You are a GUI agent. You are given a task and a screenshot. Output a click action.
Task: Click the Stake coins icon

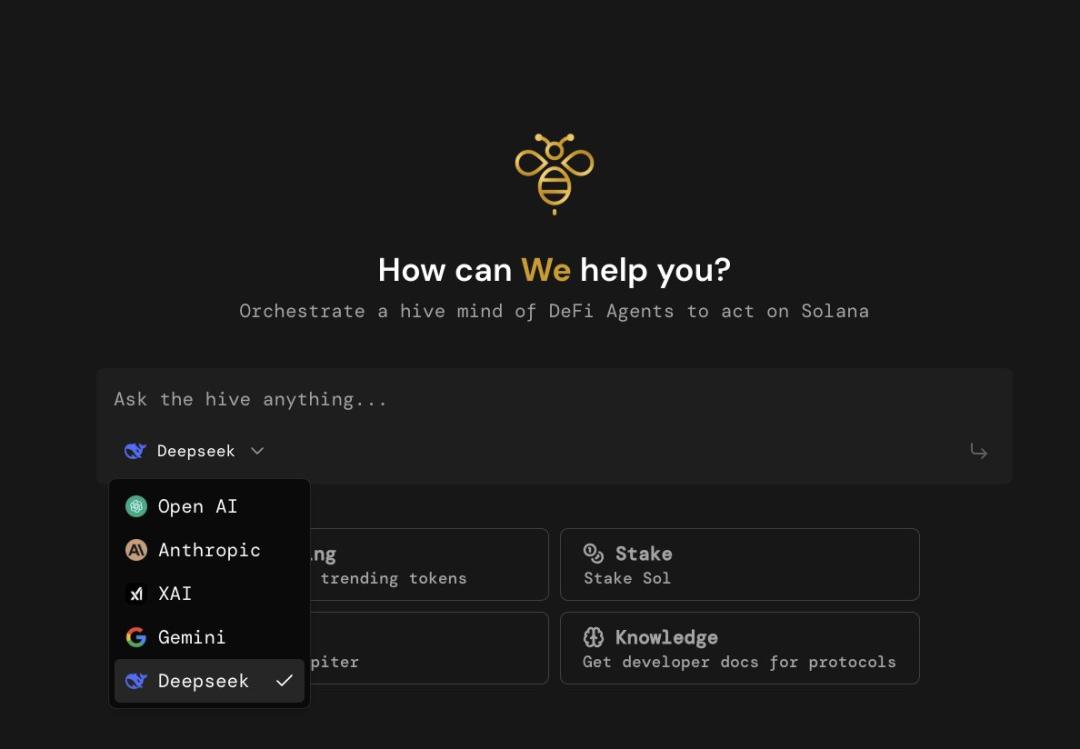click(593, 551)
